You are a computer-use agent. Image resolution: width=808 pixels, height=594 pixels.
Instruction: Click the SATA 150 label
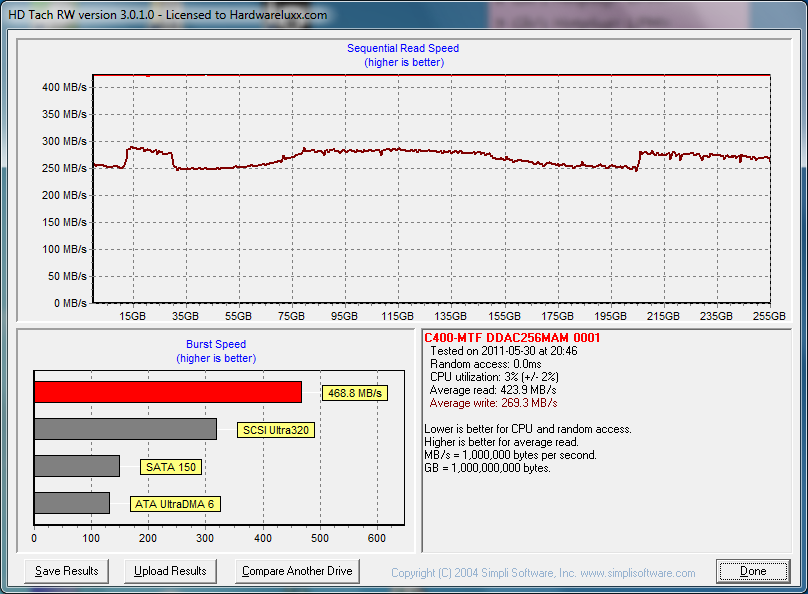coord(171,467)
